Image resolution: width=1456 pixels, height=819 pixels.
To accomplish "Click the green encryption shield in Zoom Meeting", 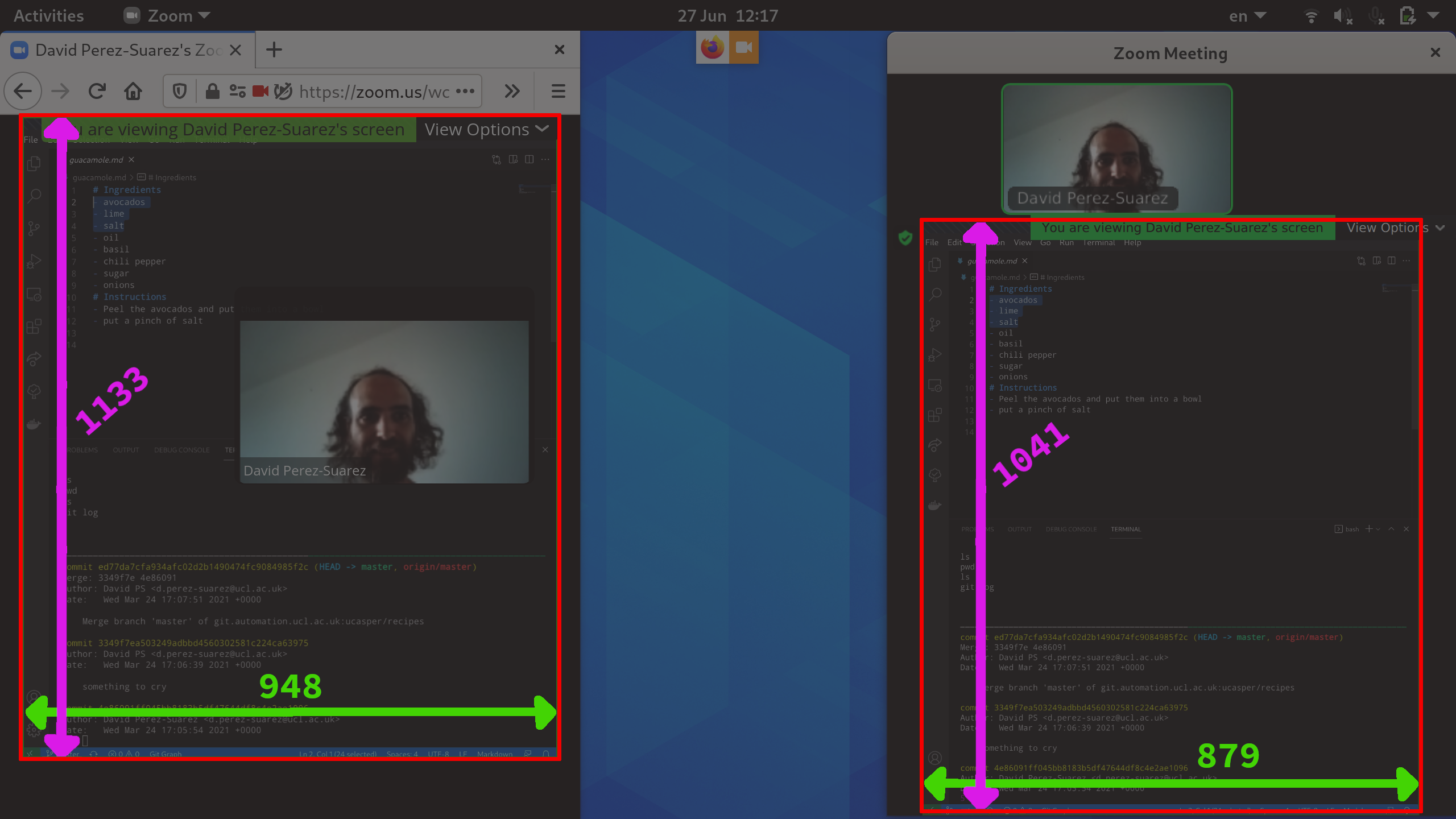I will [905, 238].
